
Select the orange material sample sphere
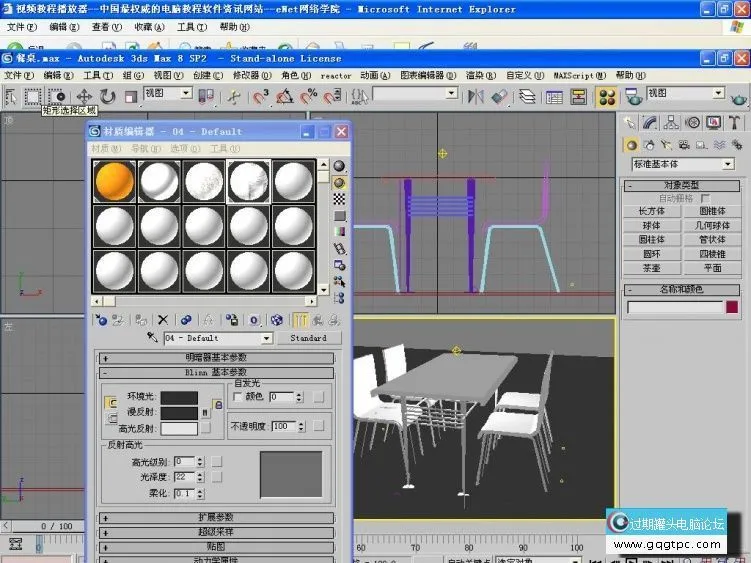114,181
